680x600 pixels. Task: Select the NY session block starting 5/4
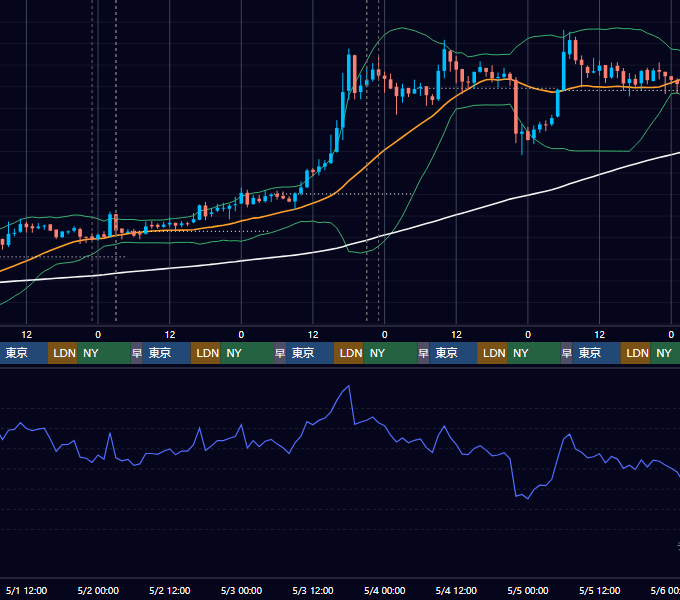[534, 353]
